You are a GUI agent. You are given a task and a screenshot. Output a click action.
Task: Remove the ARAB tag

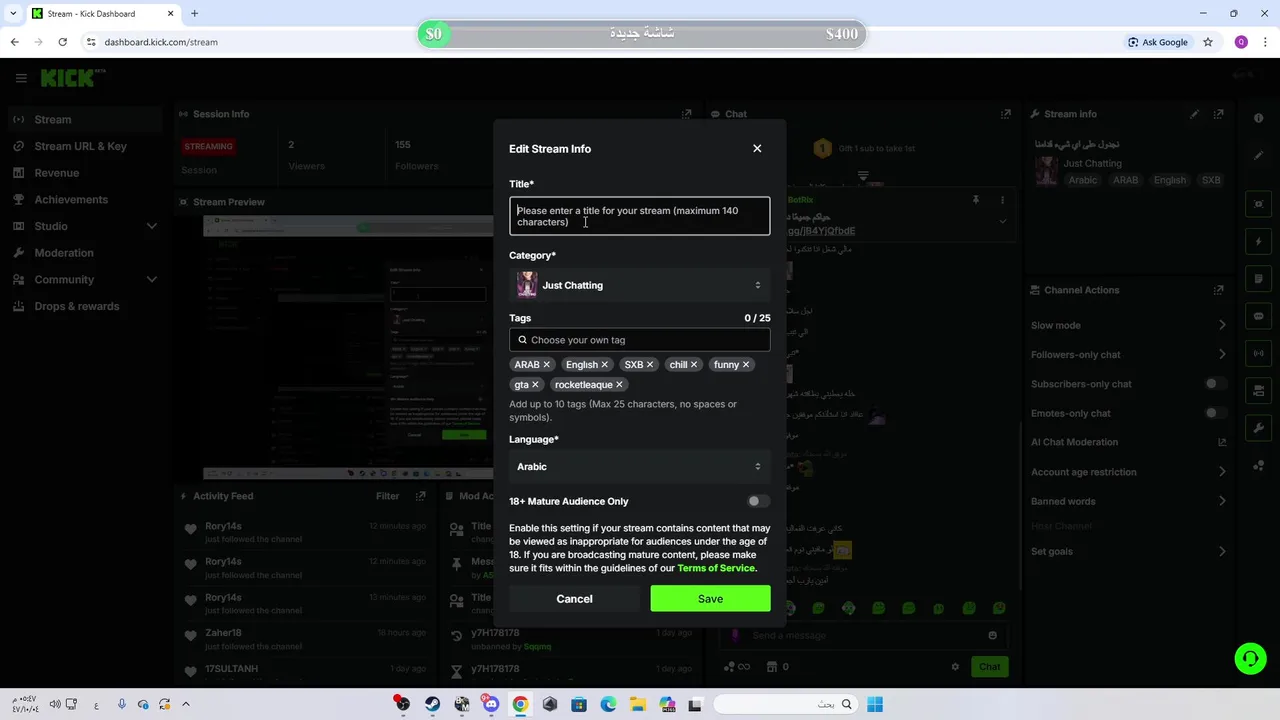(x=546, y=365)
